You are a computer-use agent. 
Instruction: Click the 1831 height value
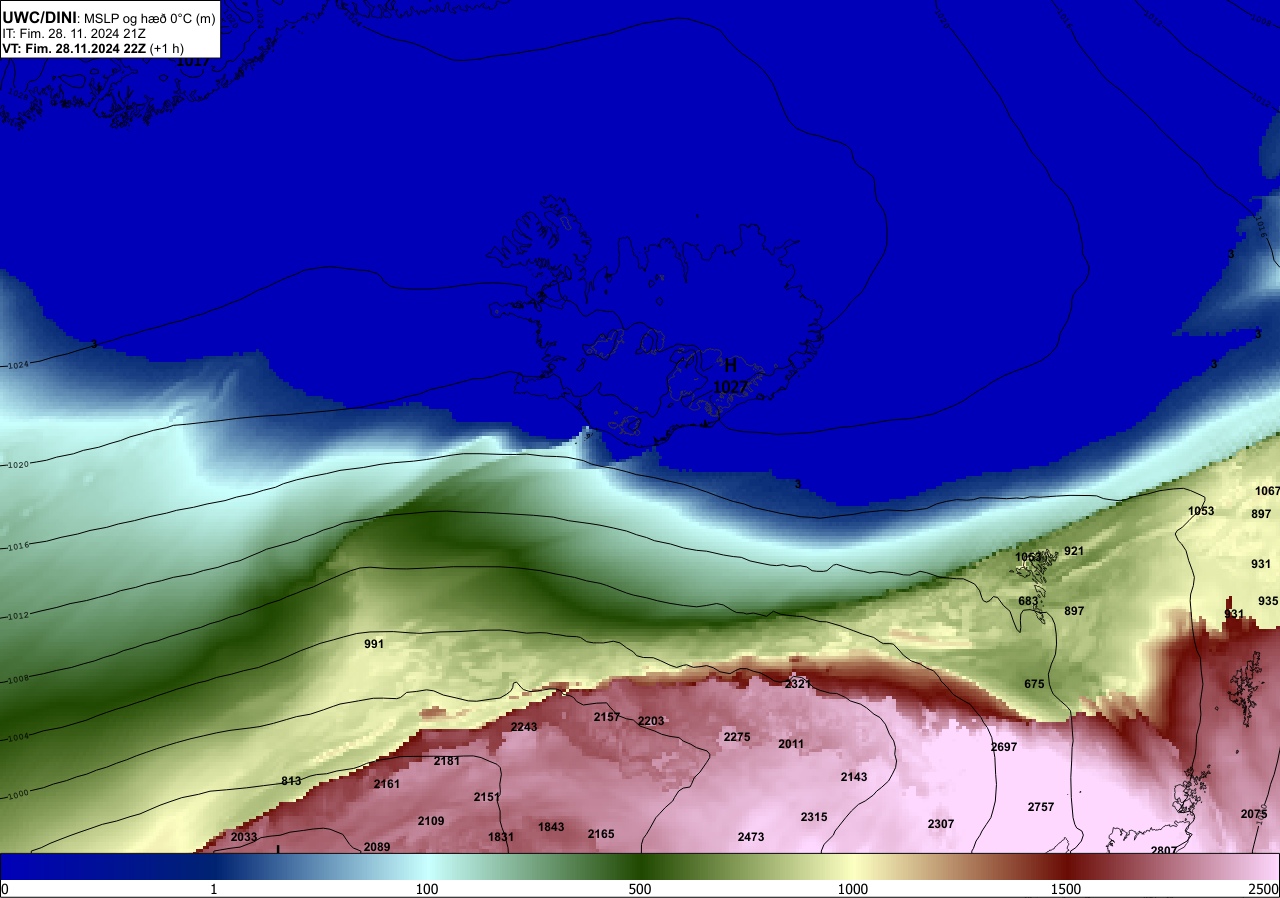501,837
